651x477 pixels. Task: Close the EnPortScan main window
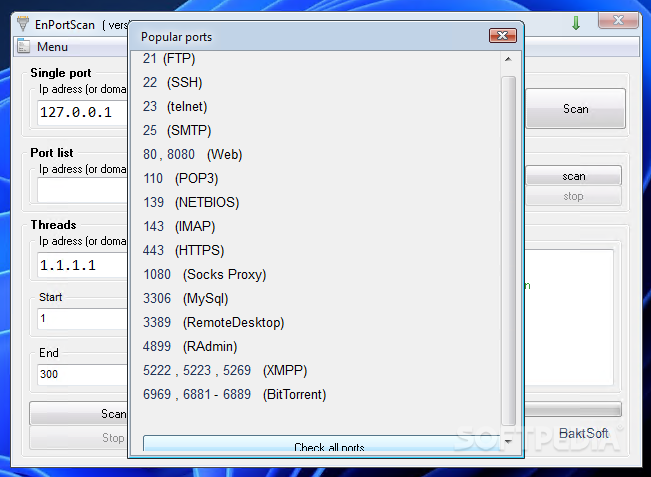tap(618, 20)
